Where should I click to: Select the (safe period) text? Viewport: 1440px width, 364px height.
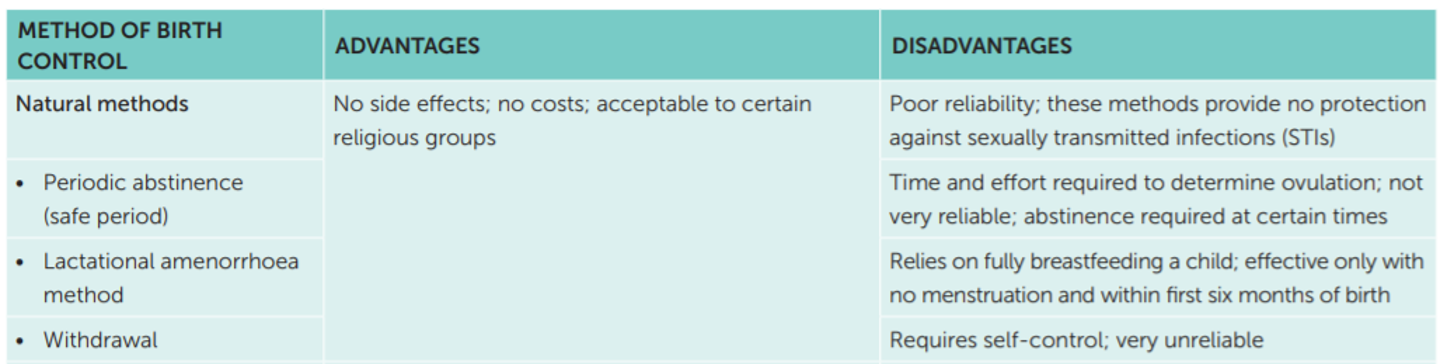click(x=106, y=216)
